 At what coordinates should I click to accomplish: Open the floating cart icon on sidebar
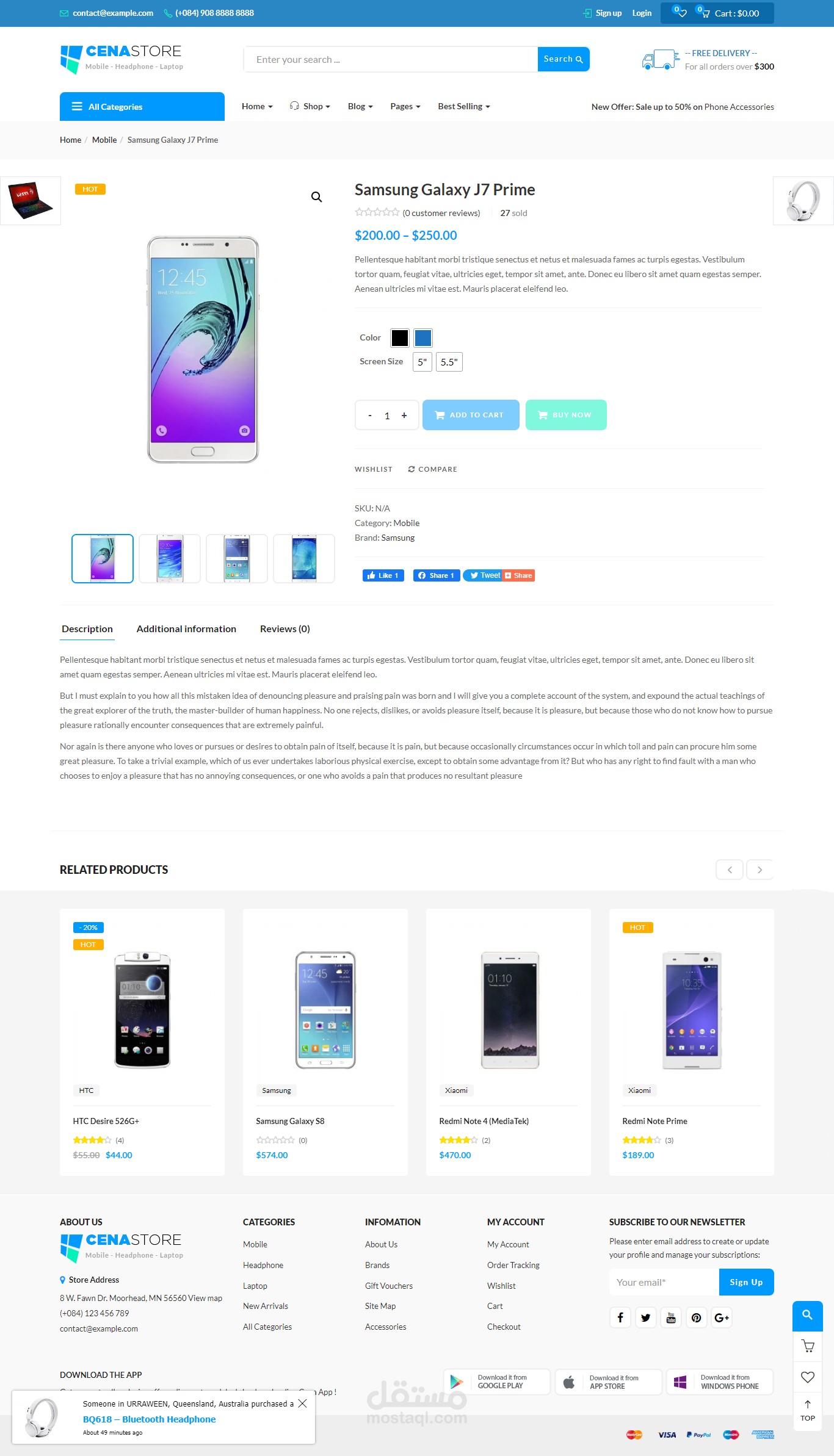(x=807, y=1346)
